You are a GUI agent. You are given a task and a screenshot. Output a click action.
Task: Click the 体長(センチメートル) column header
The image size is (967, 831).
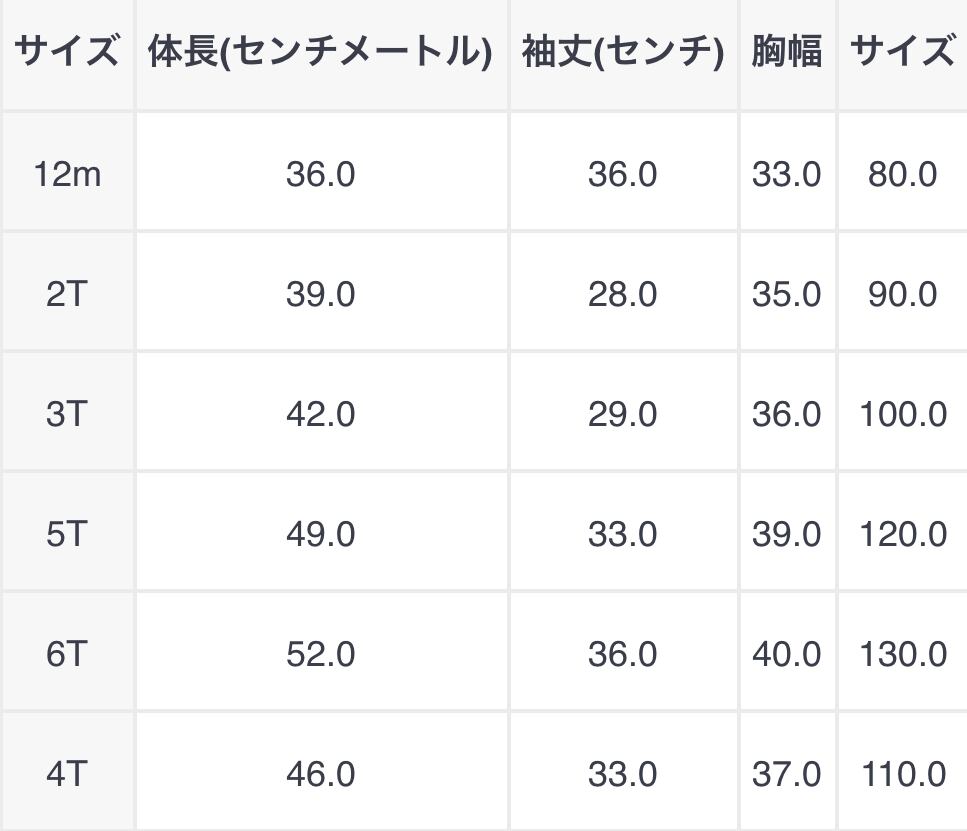[320, 52]
